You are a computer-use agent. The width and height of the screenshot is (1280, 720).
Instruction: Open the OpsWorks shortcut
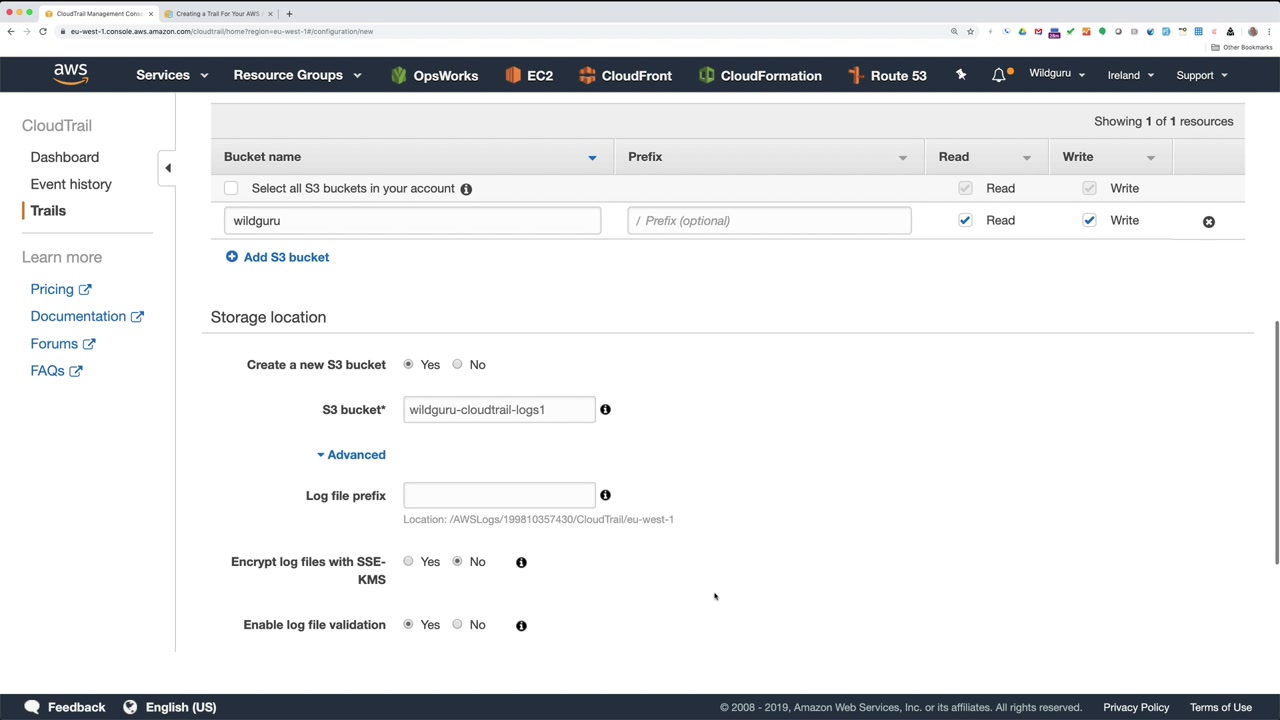(434, 75)
